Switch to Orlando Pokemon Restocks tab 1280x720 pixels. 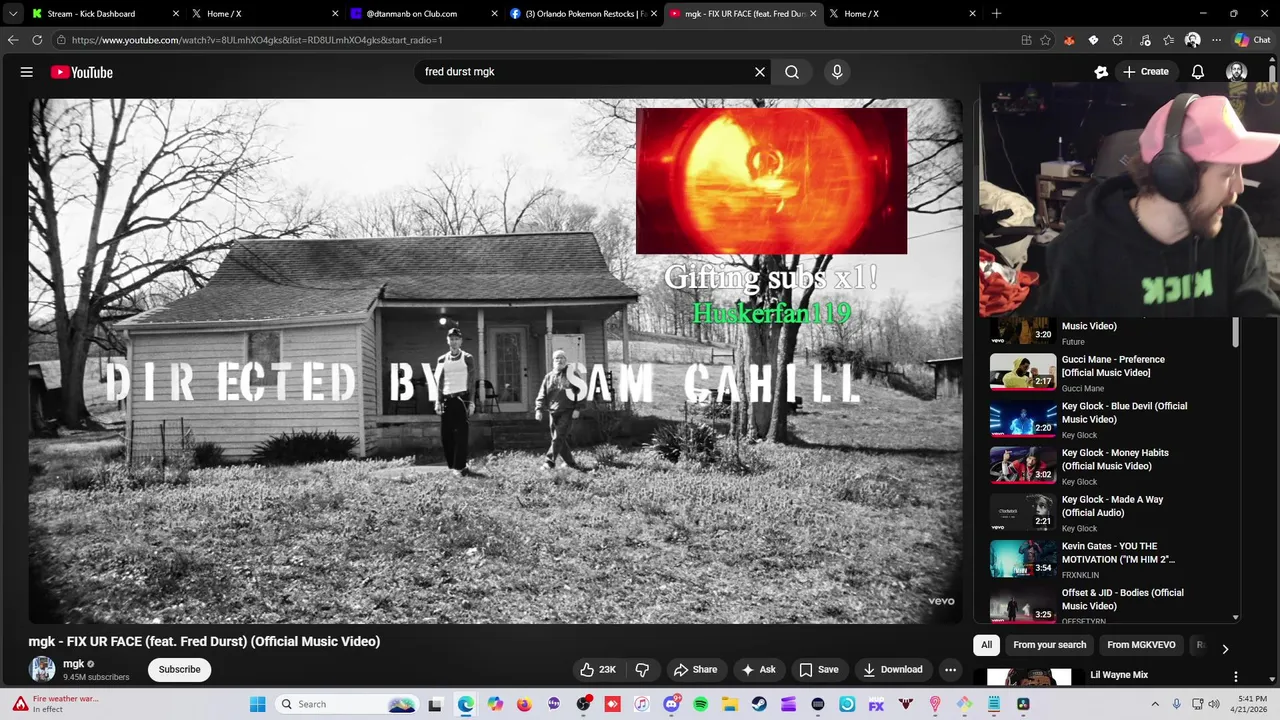click(x=584, y=14)
